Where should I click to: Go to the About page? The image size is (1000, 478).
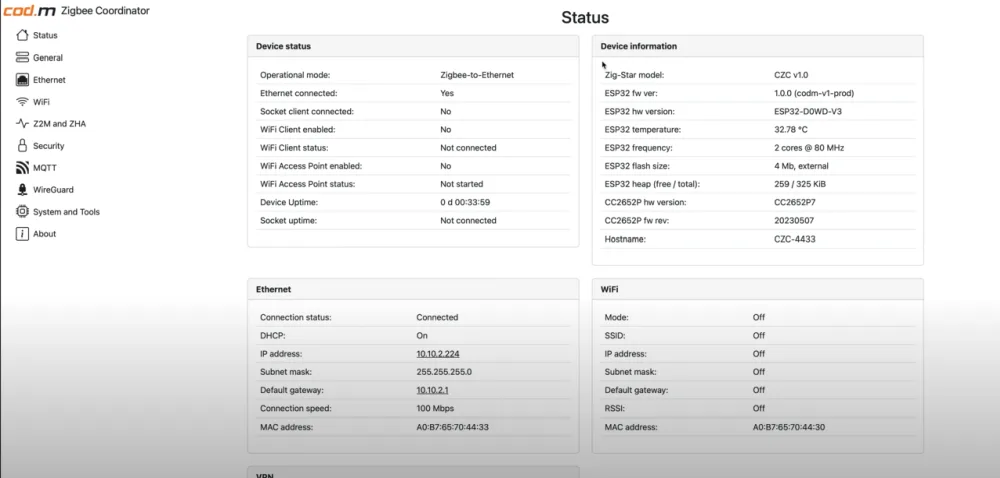pyautogui.click(x=44, y=234)
